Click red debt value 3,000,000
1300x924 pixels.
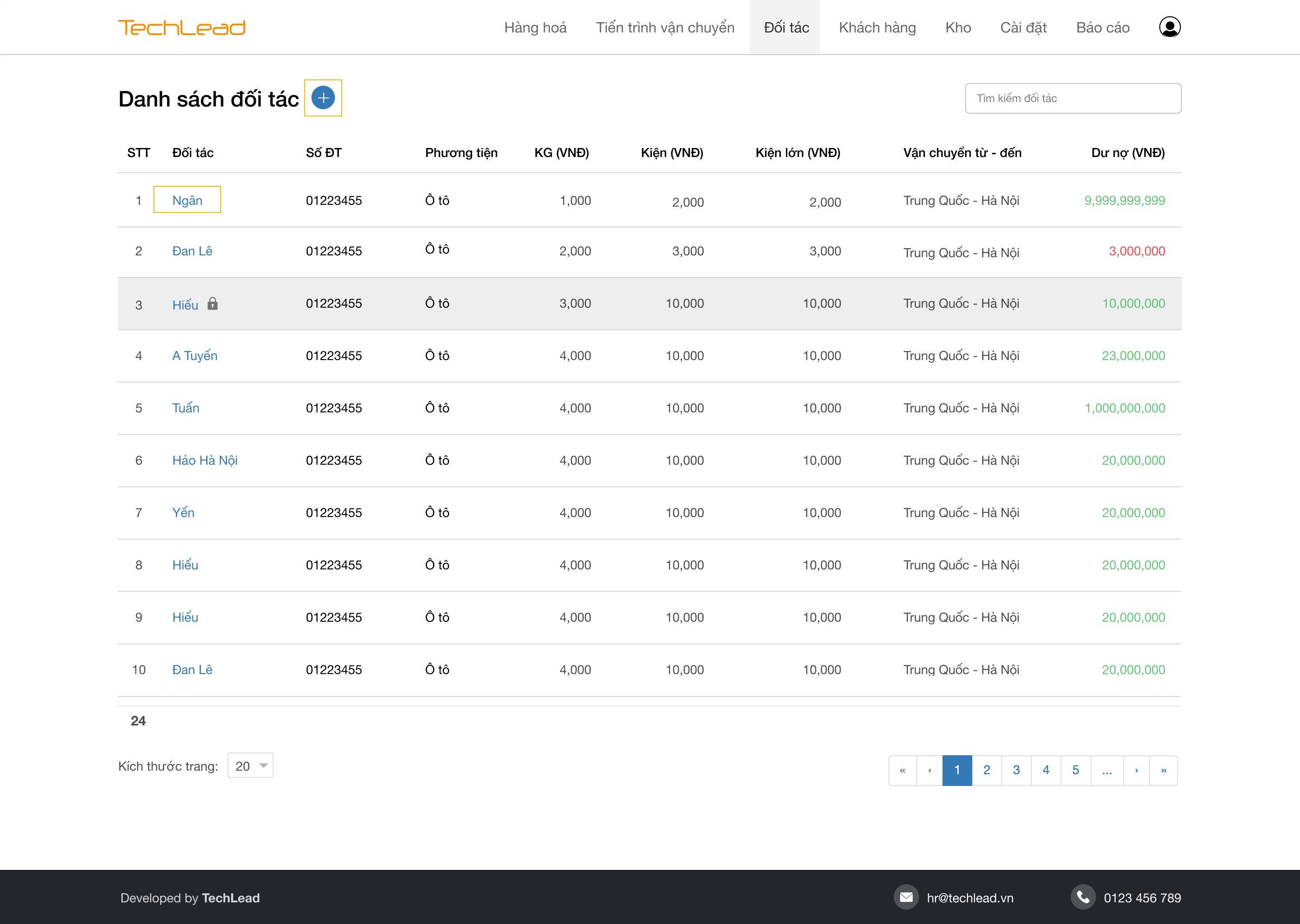[1137, 251]
